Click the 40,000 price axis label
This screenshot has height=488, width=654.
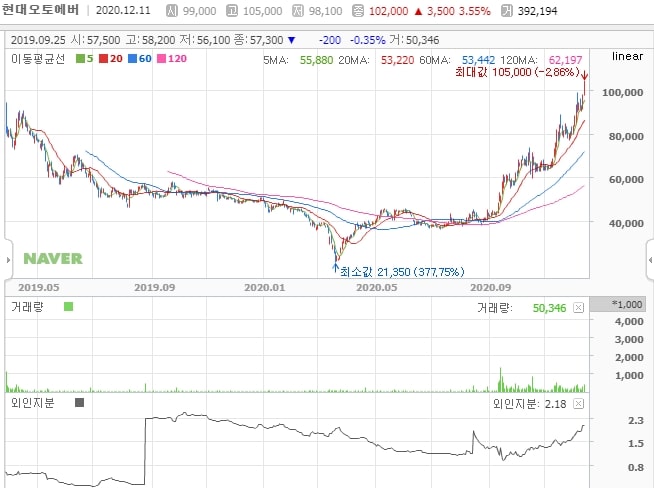[626, 223]
